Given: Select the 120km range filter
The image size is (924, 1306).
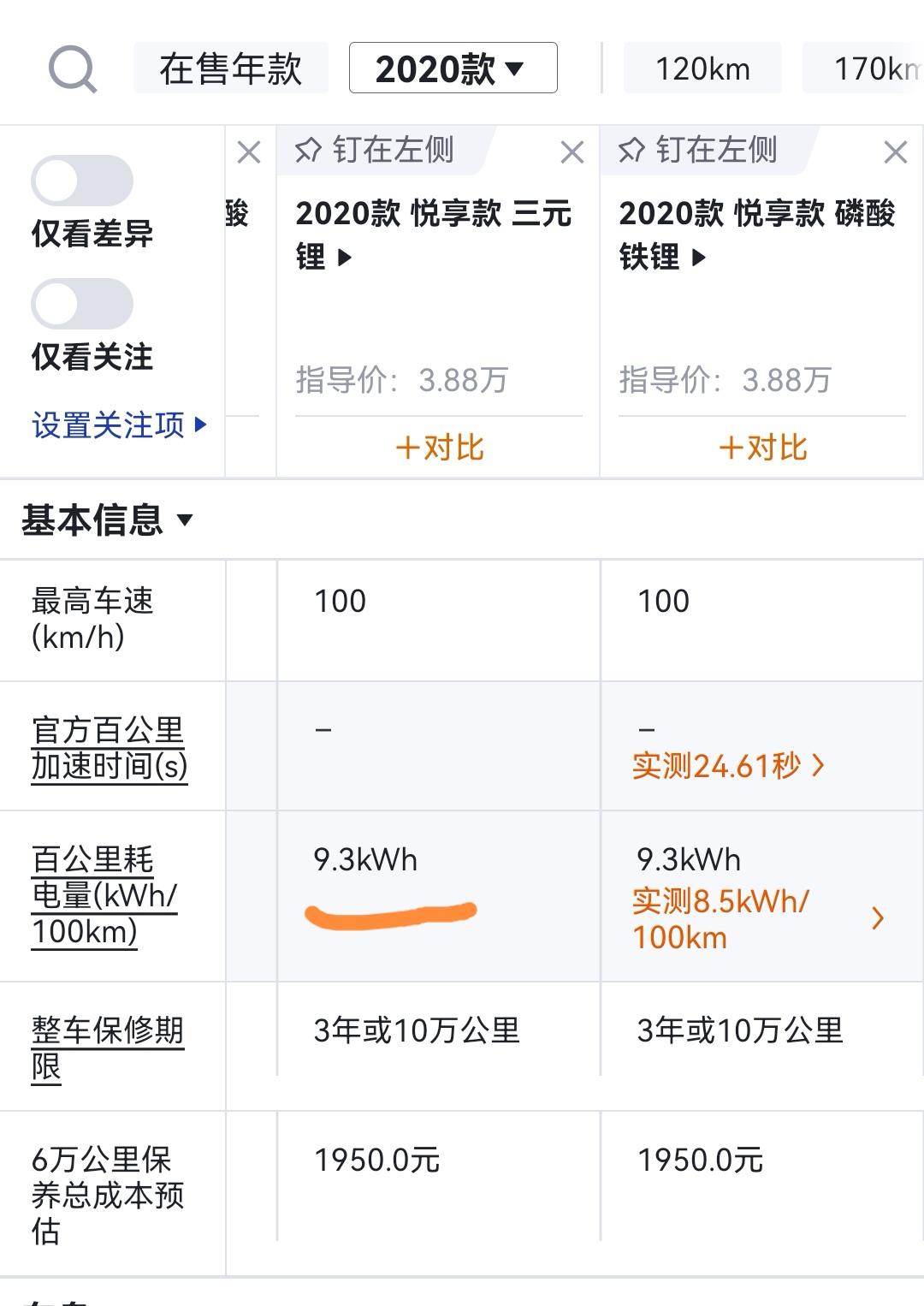Looking at the screenshot, I should click(702, 68).
